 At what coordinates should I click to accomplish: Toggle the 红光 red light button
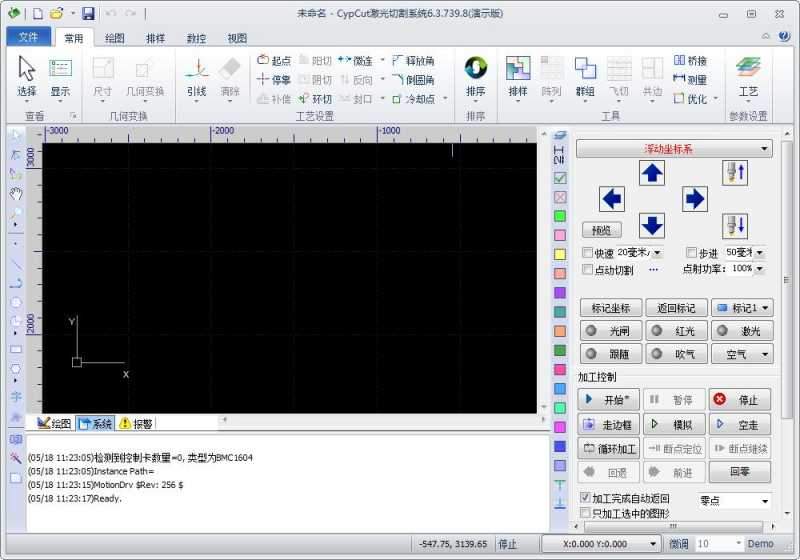click(x=677, y=331)
